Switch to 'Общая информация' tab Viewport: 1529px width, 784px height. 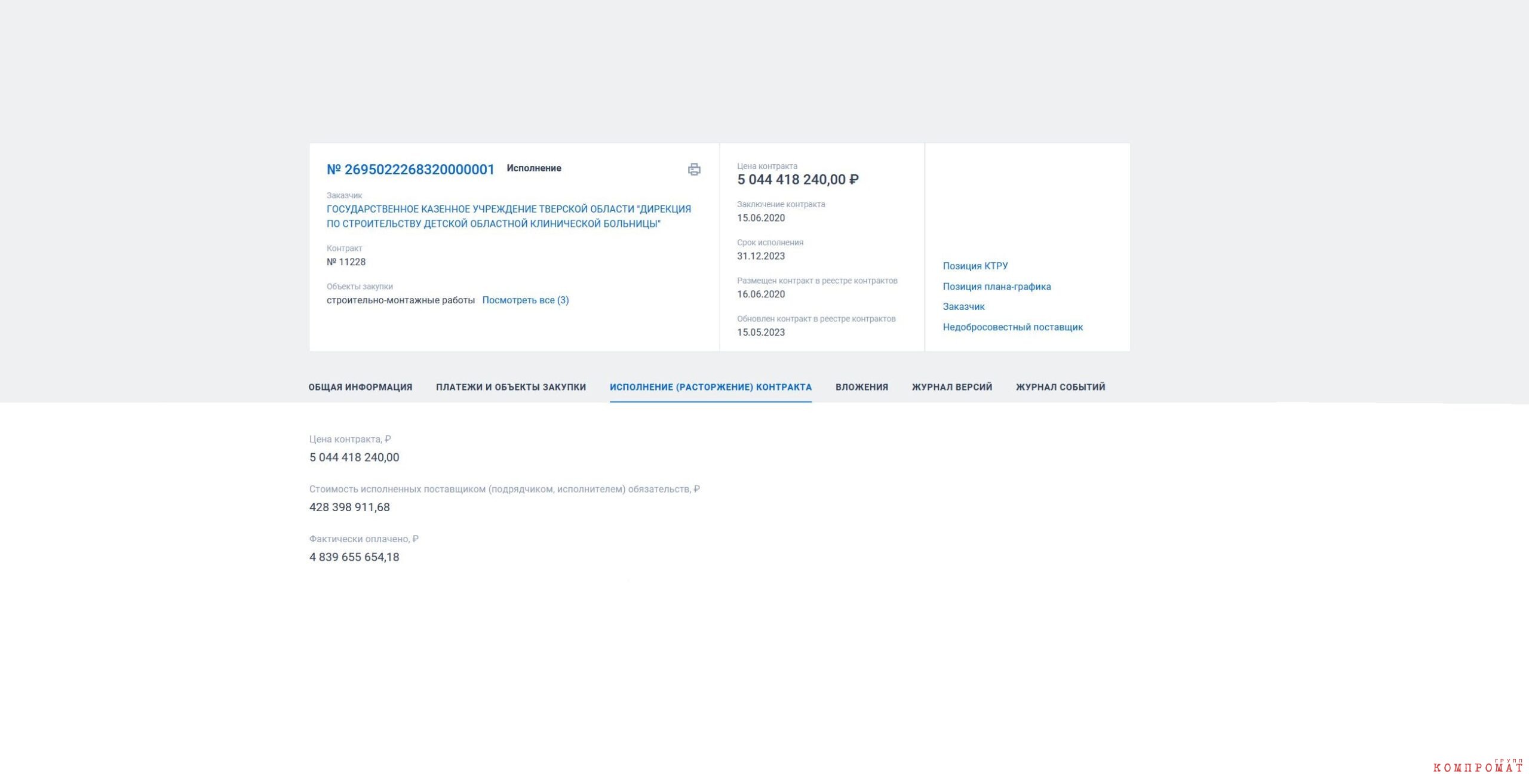click(x=360, y=387)
